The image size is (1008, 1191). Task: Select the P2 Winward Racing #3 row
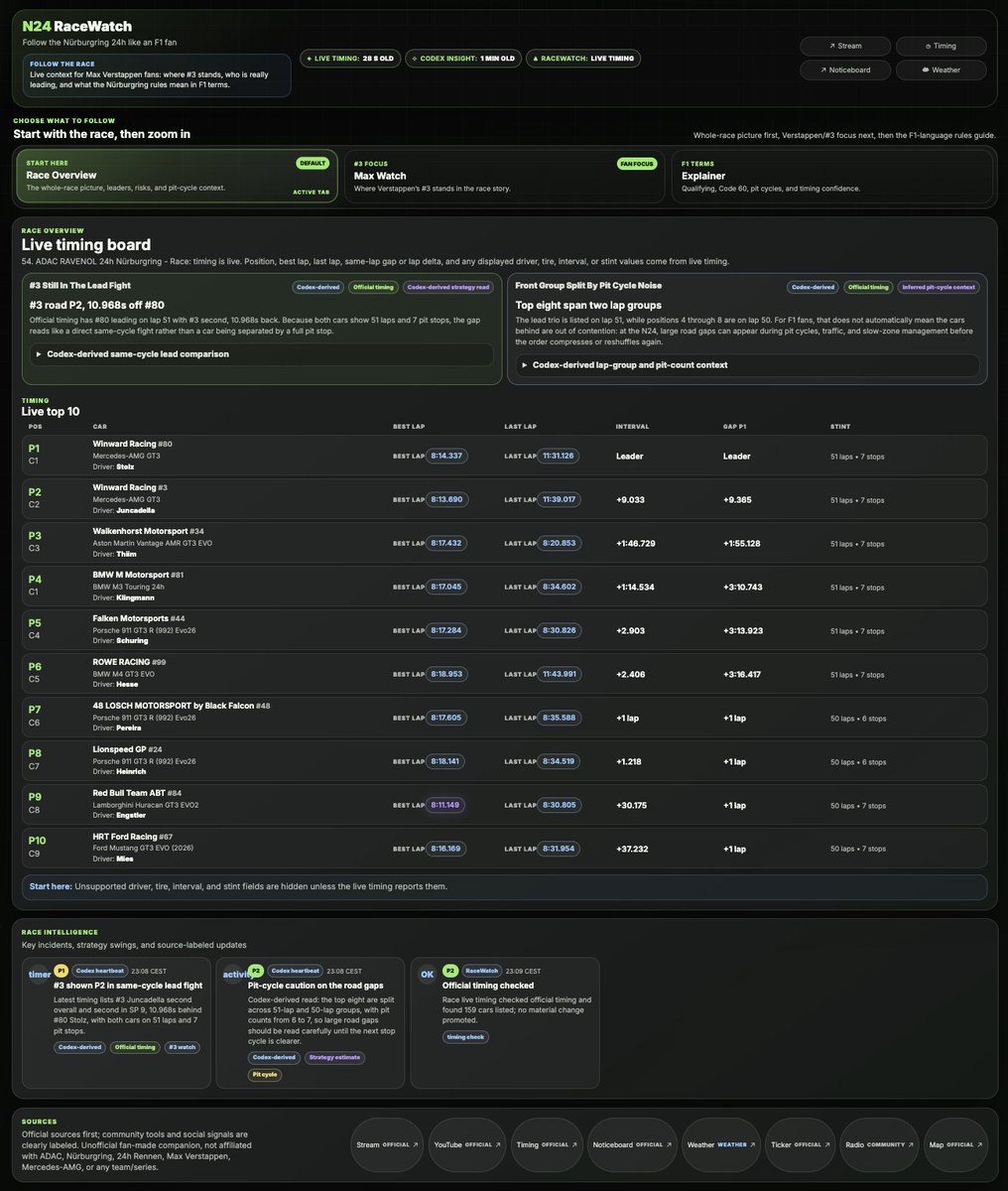click(504, 499)
